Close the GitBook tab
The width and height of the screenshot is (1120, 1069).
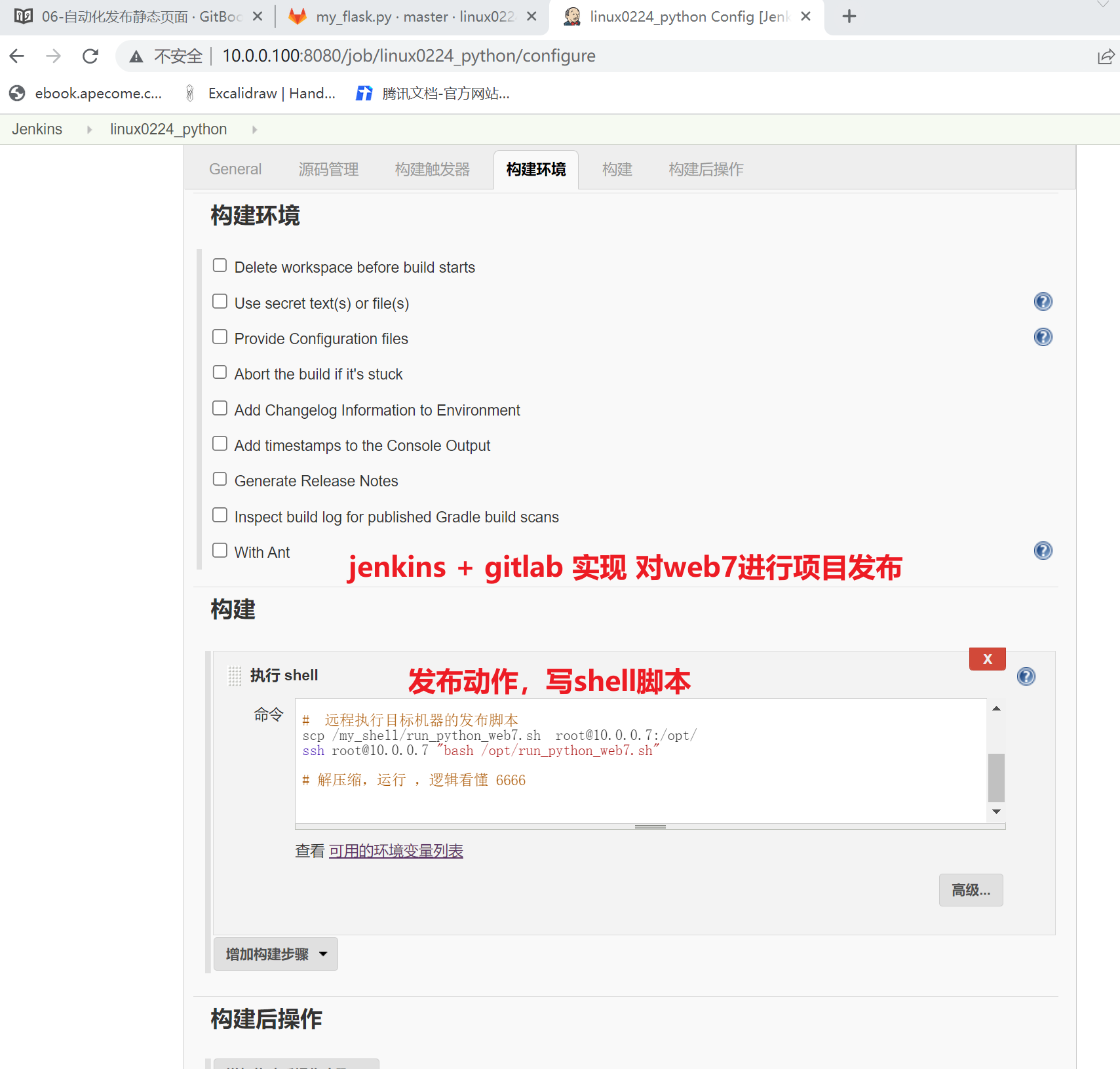coord(258,16)
